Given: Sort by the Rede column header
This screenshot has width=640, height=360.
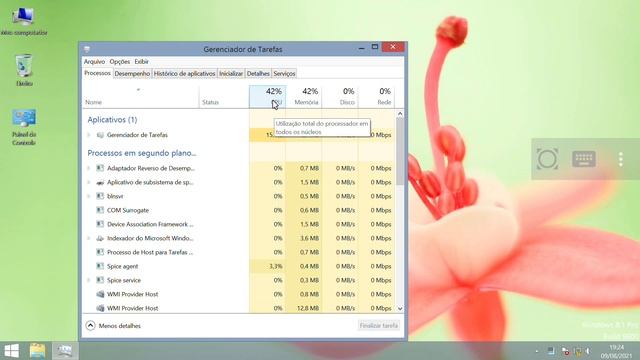Looking at the screenshot, I should click(376, 97).
